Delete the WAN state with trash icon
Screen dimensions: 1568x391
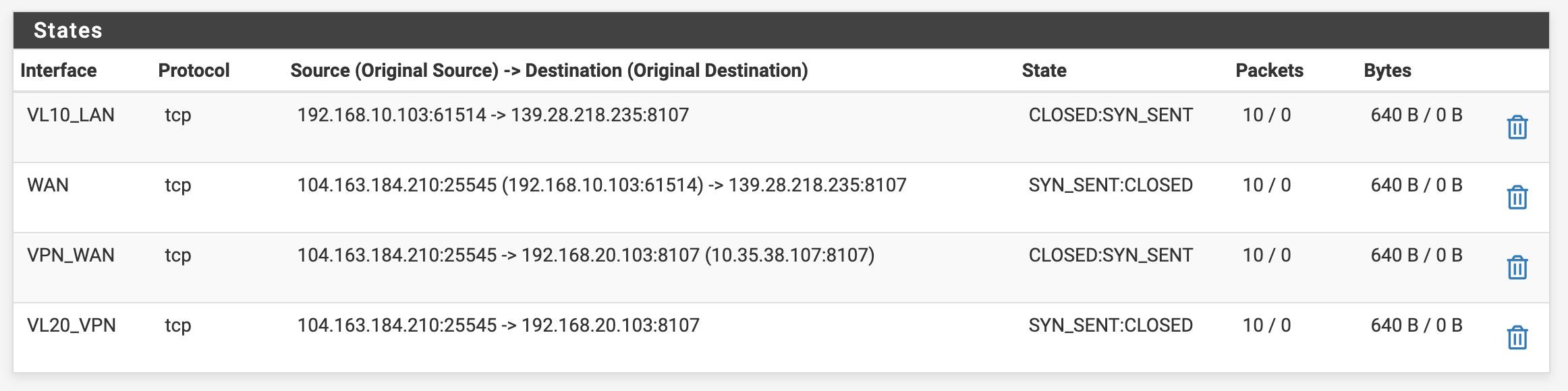coord(1517,198)
